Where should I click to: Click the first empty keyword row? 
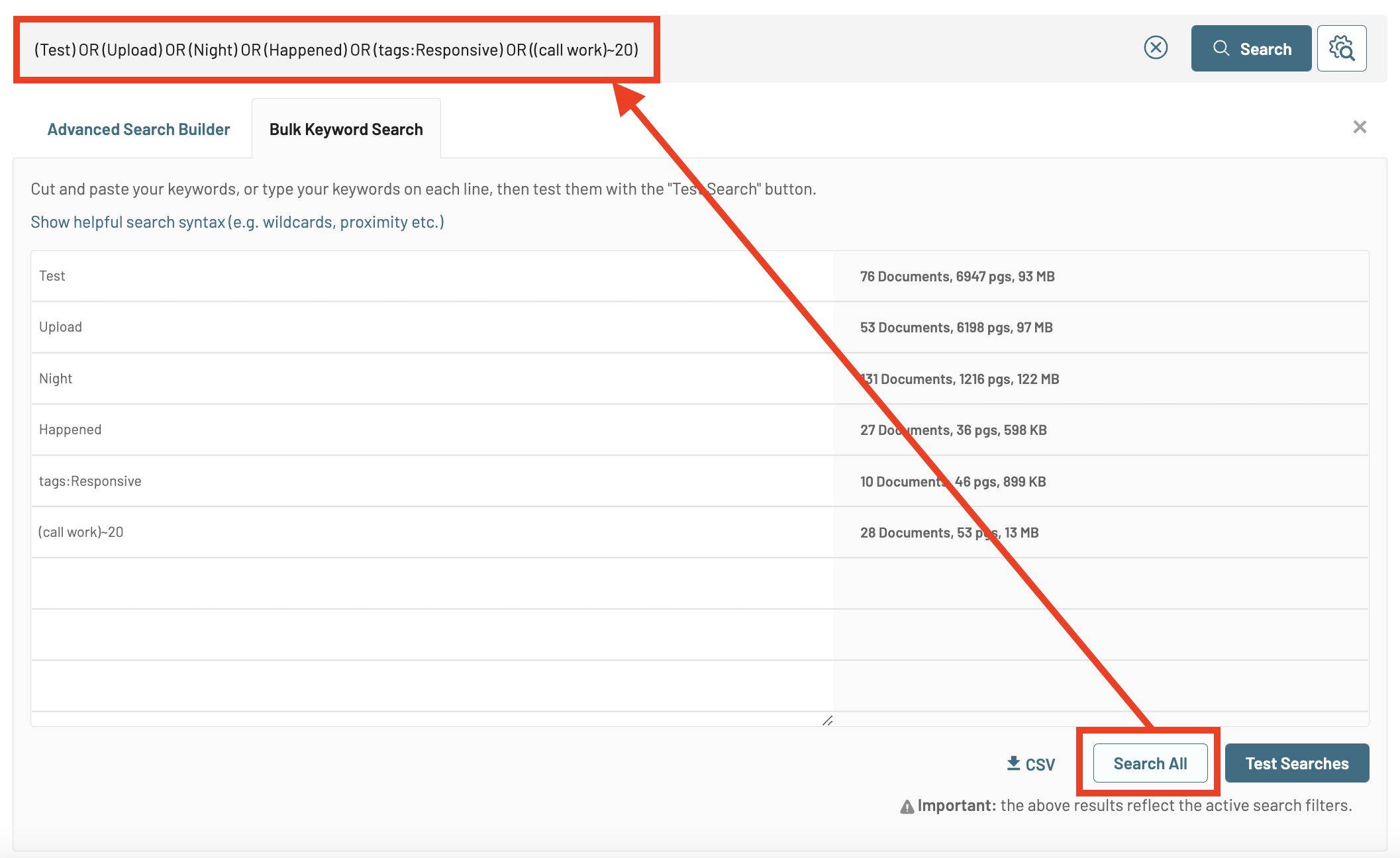click(432, 583)
